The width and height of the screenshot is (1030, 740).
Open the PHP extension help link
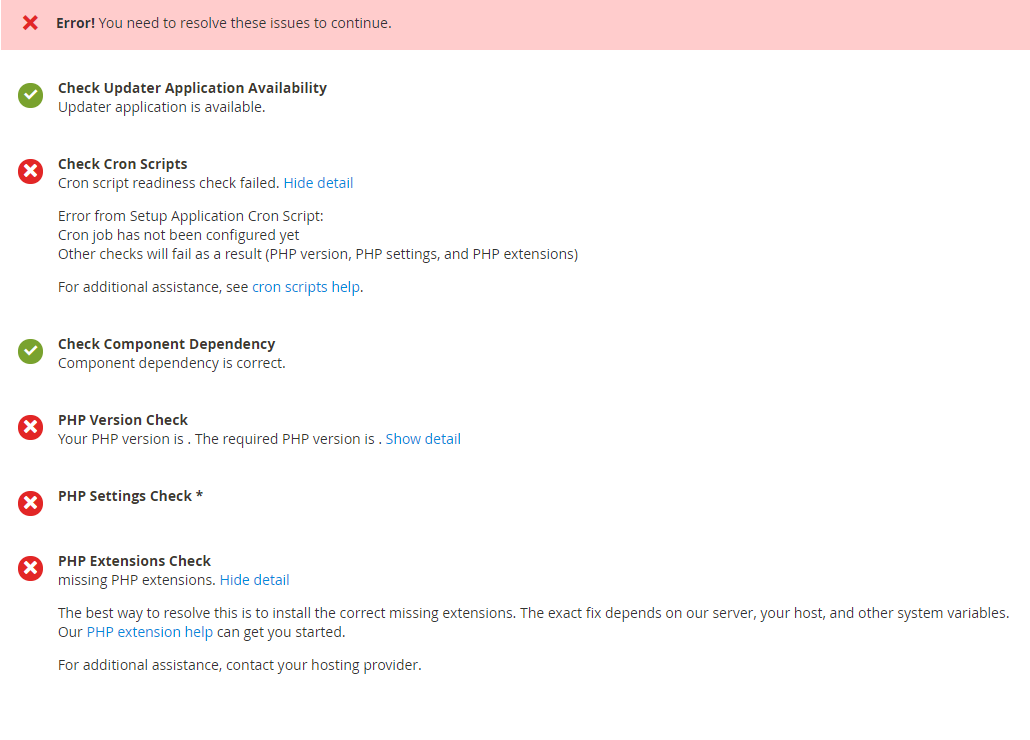click(x=150, y=632)
